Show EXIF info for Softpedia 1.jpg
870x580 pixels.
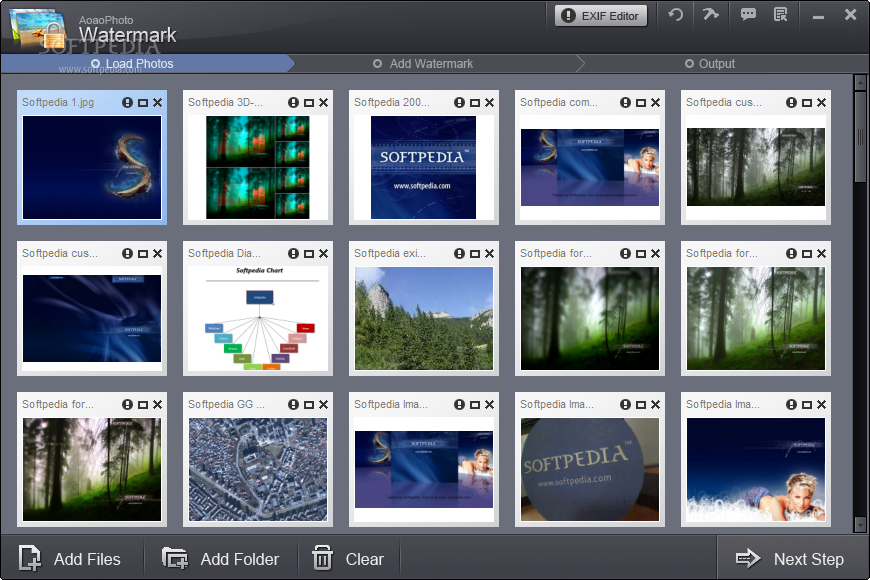point(128,103)
